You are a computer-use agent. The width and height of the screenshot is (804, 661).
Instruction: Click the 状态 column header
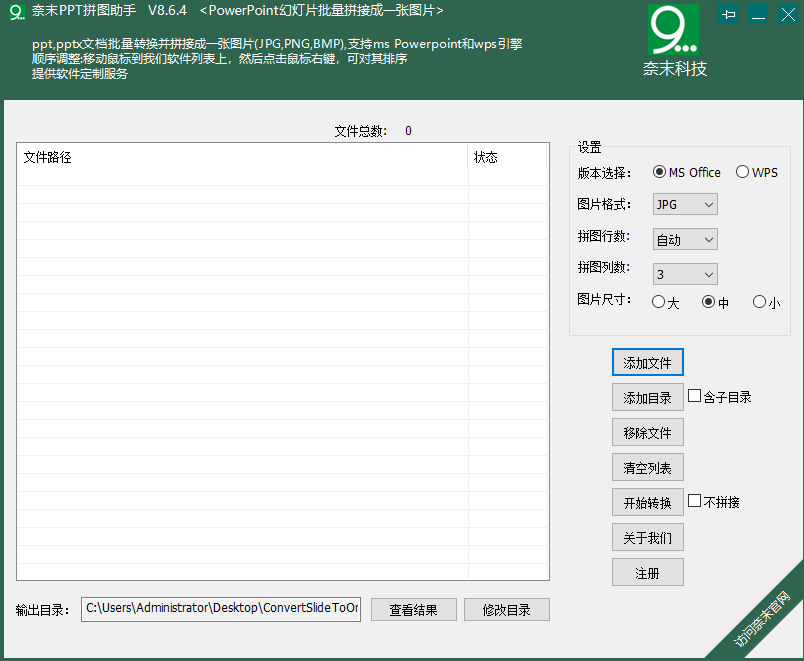pyautogui.click(x=507, y=156)
